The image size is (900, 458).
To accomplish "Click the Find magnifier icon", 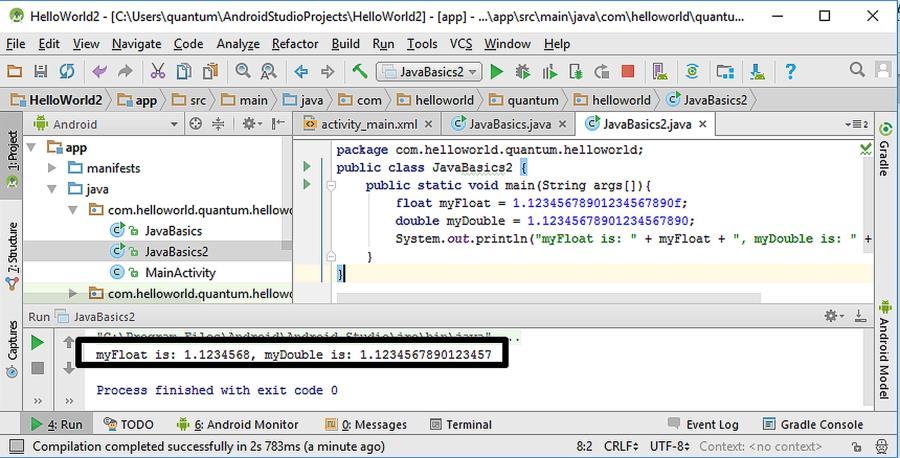I will tap(243, 71).
